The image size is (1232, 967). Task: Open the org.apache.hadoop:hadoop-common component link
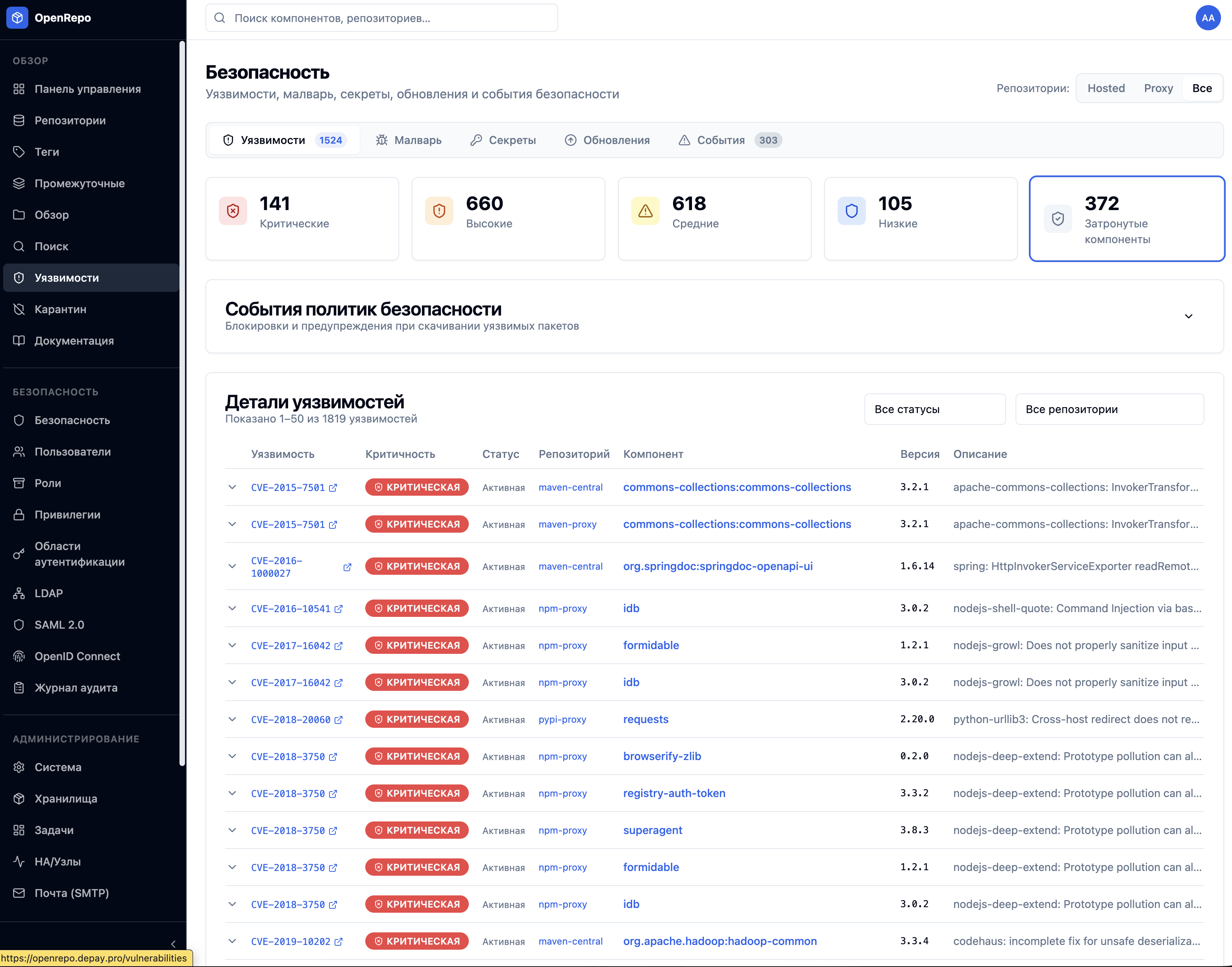[x=720, y=941]
